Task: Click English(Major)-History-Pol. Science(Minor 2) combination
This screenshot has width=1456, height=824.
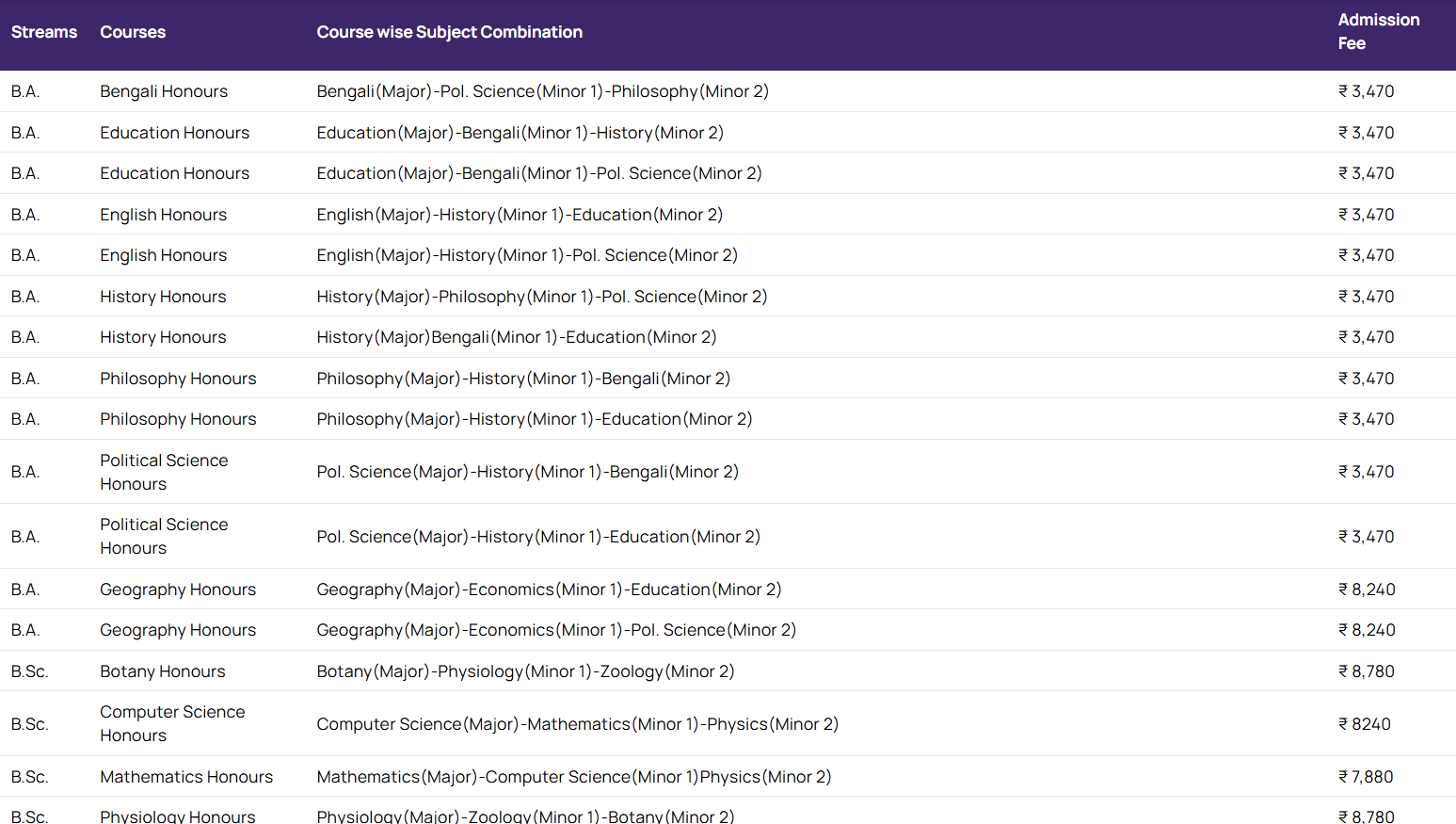Action: (526, 255)
